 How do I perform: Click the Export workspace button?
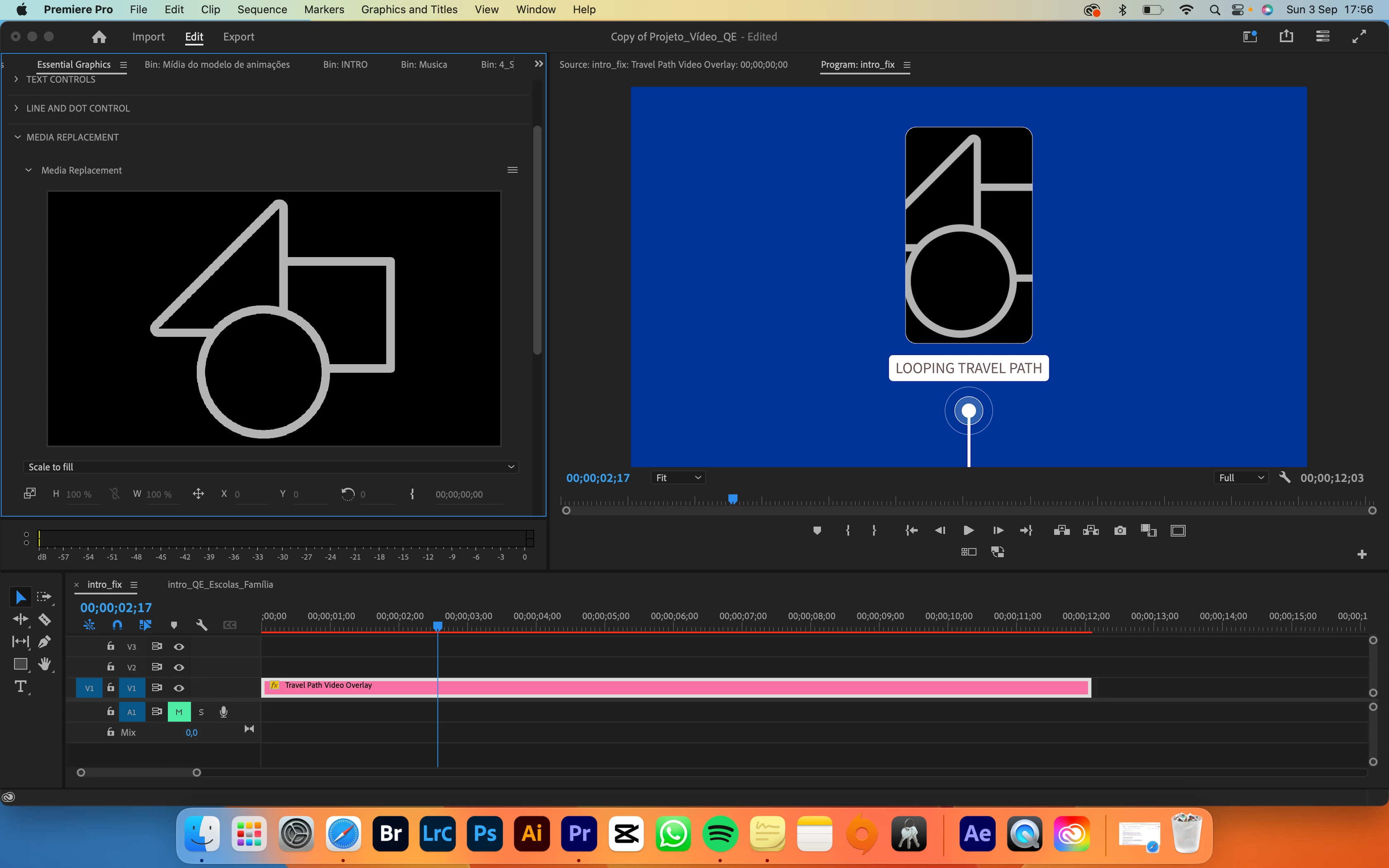[238, 37]
